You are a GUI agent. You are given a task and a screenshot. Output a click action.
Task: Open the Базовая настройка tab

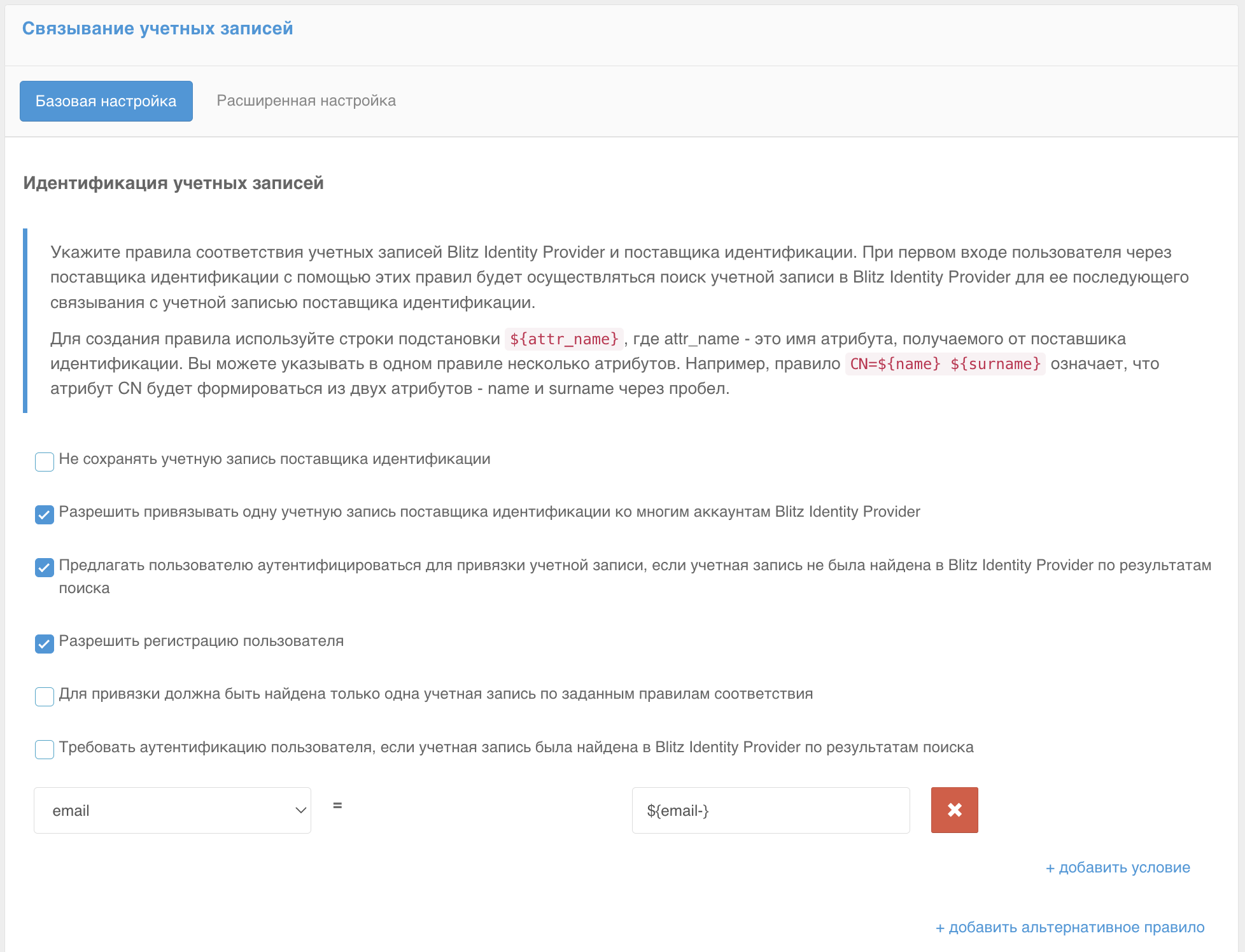point(106,101)
